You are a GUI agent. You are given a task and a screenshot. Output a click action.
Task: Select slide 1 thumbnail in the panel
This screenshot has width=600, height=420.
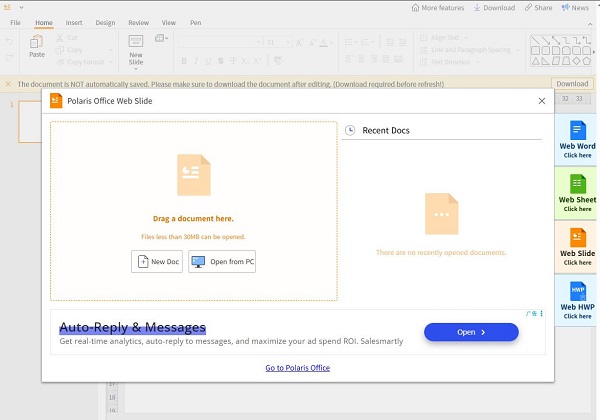pos(30,122)
